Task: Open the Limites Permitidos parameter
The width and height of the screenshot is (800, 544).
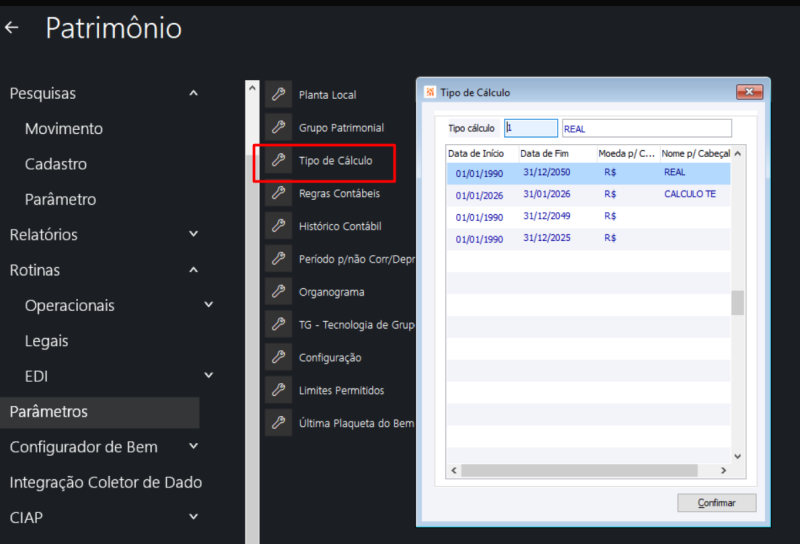Action: click(x=341, y=390)
